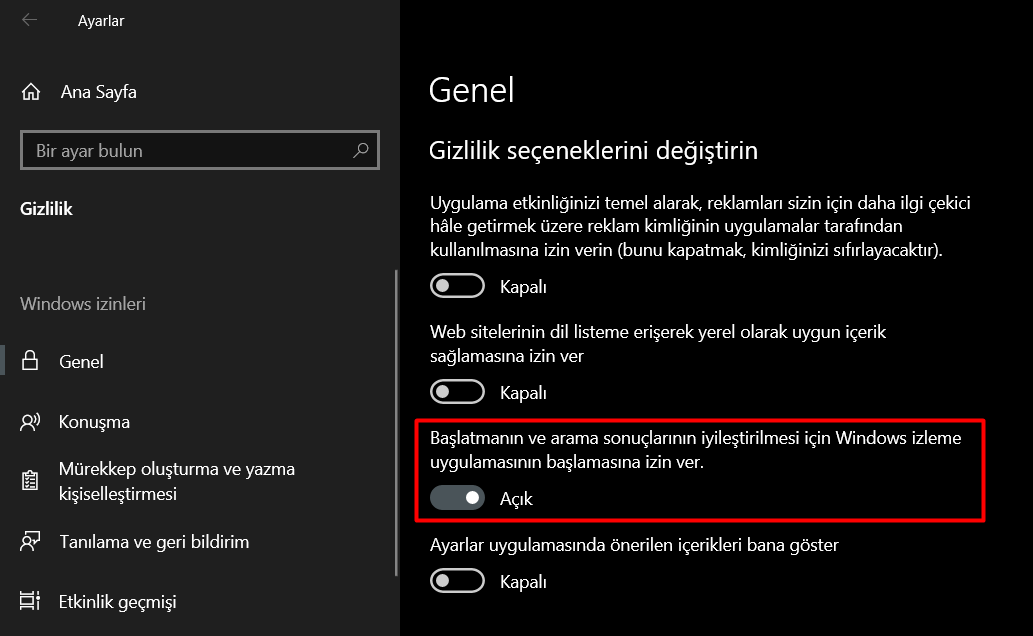Click the Gizlilik section label
The image size is (1033, 636).
[46, 208]
